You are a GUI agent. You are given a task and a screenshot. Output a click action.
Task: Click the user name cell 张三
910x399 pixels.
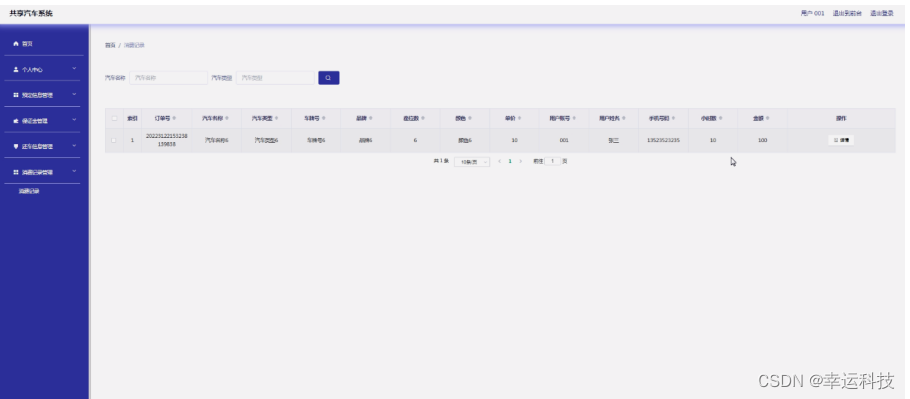click(x=614, y=140)
